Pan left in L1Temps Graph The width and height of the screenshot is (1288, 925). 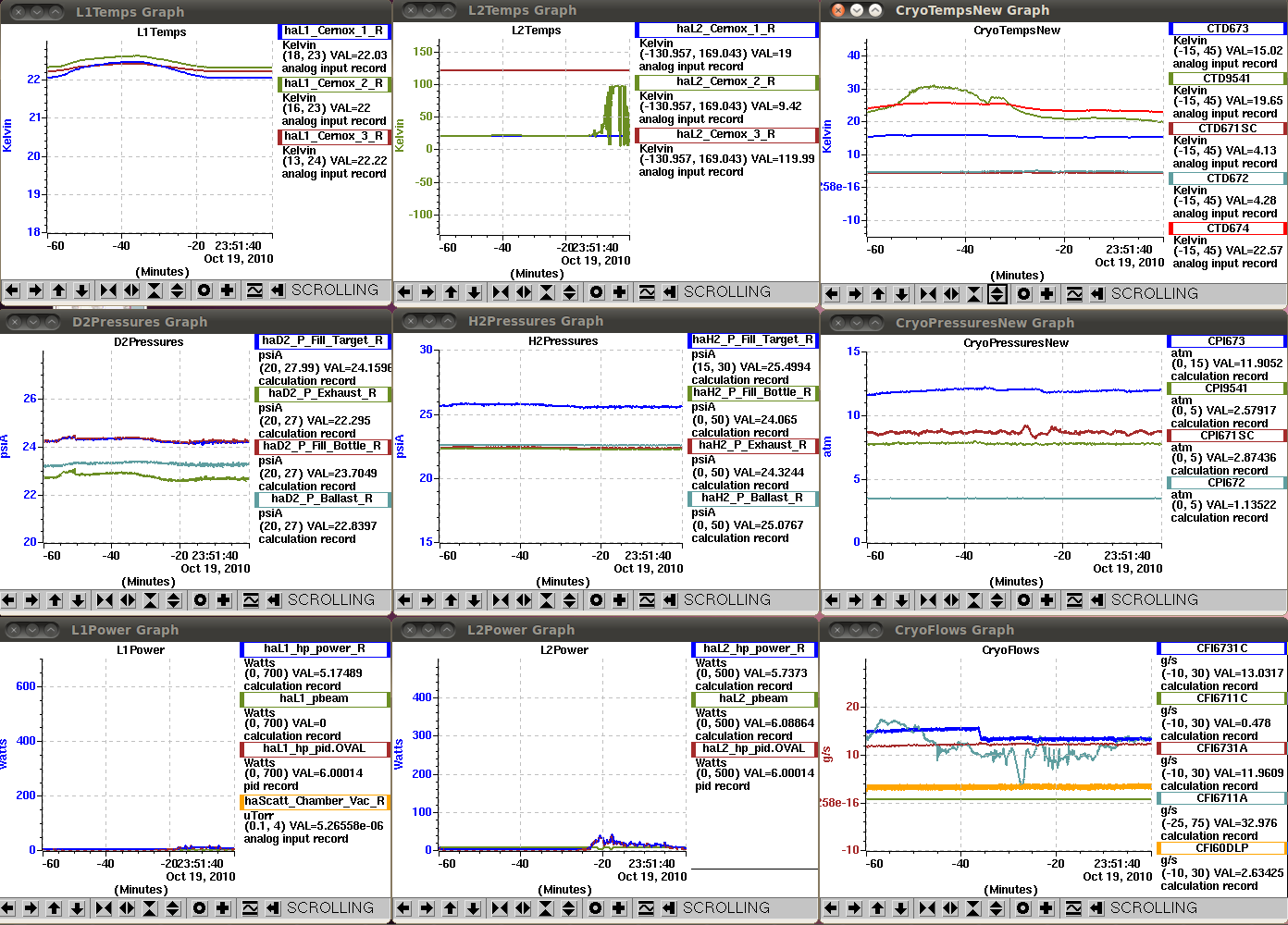[x=12, y=290]
